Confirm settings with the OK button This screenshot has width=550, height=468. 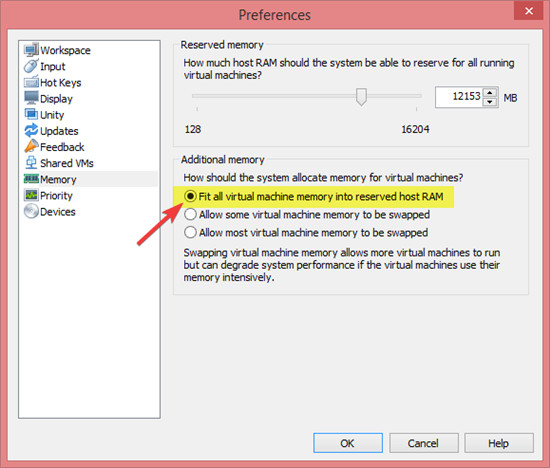click(348, 443)
